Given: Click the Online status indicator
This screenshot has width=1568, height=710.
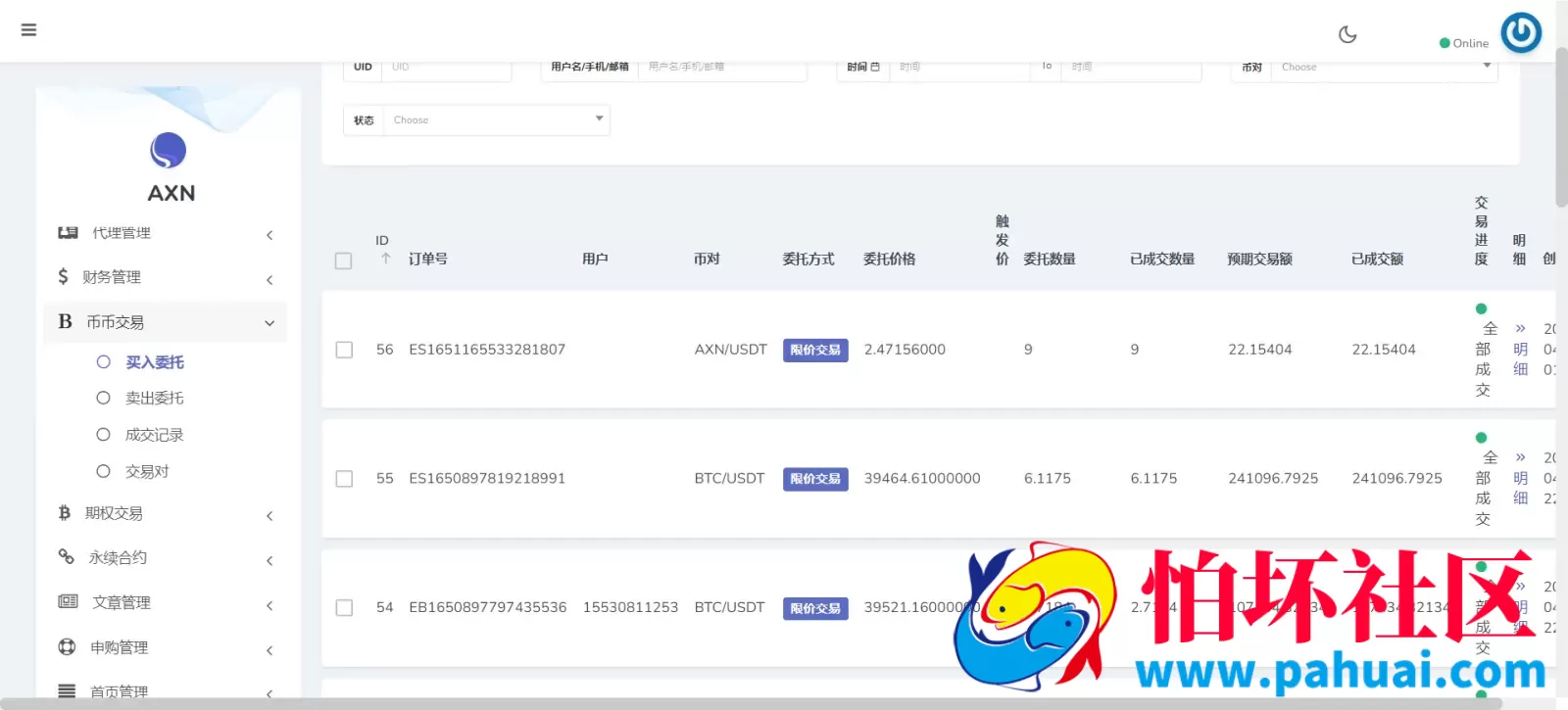Looking at the screenshot, I should 1464,43.
